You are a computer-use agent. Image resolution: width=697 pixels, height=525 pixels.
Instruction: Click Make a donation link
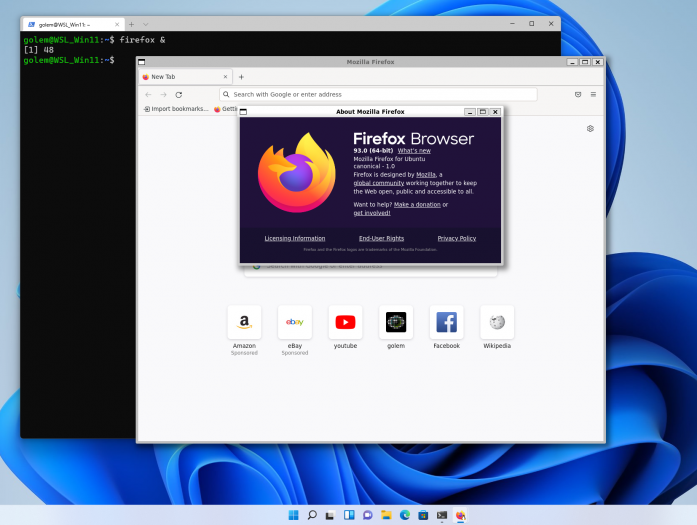(x=417, y=204)
